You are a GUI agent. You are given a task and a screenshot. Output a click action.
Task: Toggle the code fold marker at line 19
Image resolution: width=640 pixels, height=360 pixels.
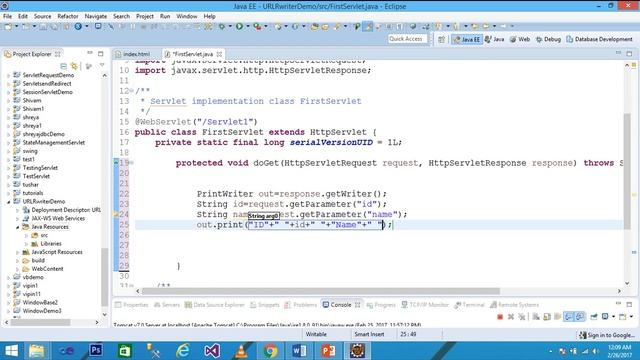[x=131, y=163]
